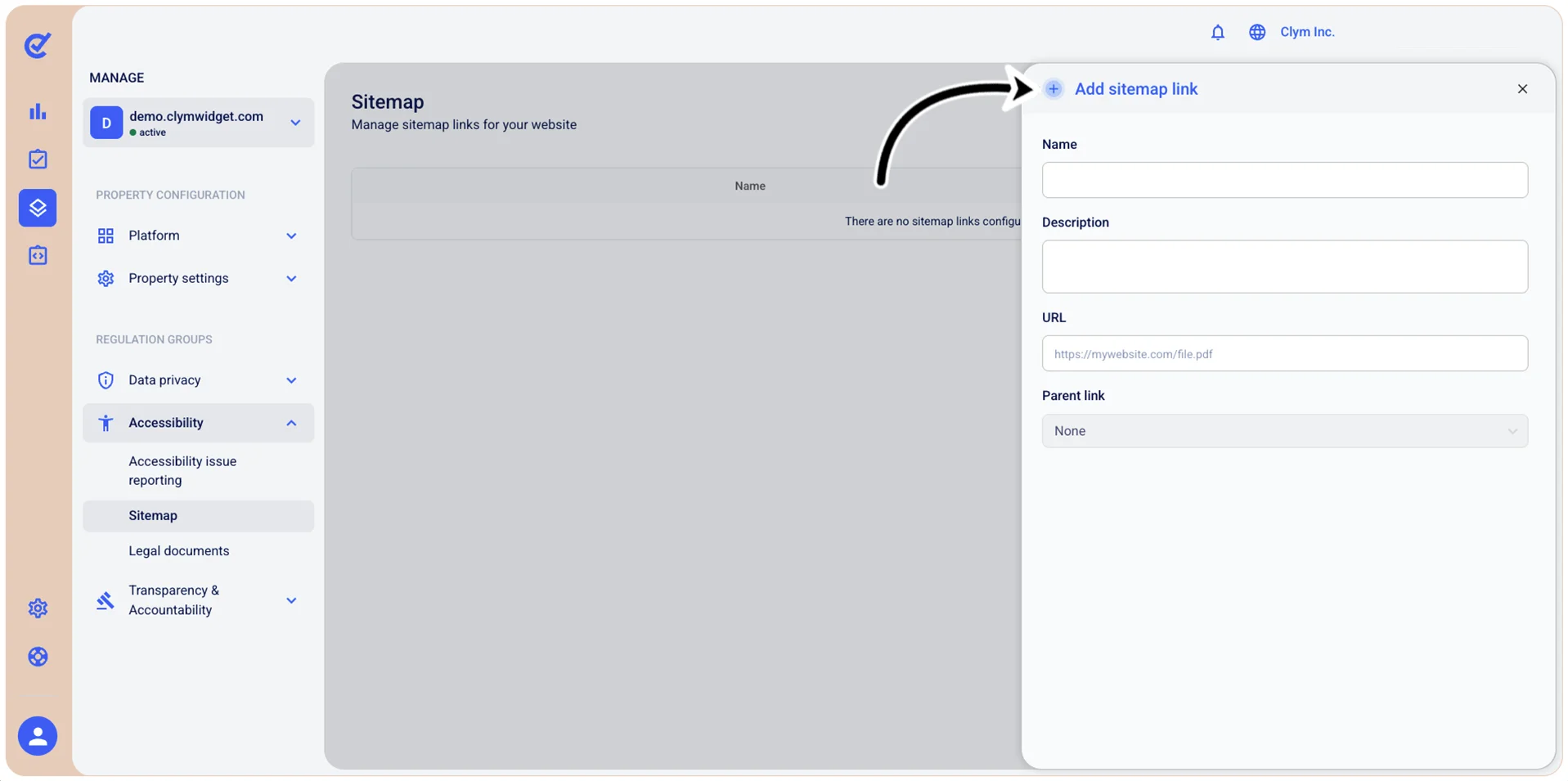The width and height of the screenshot is (1568, 781).
Task: Open Accessibility issue reporting page
Action: tap(182, 471)
